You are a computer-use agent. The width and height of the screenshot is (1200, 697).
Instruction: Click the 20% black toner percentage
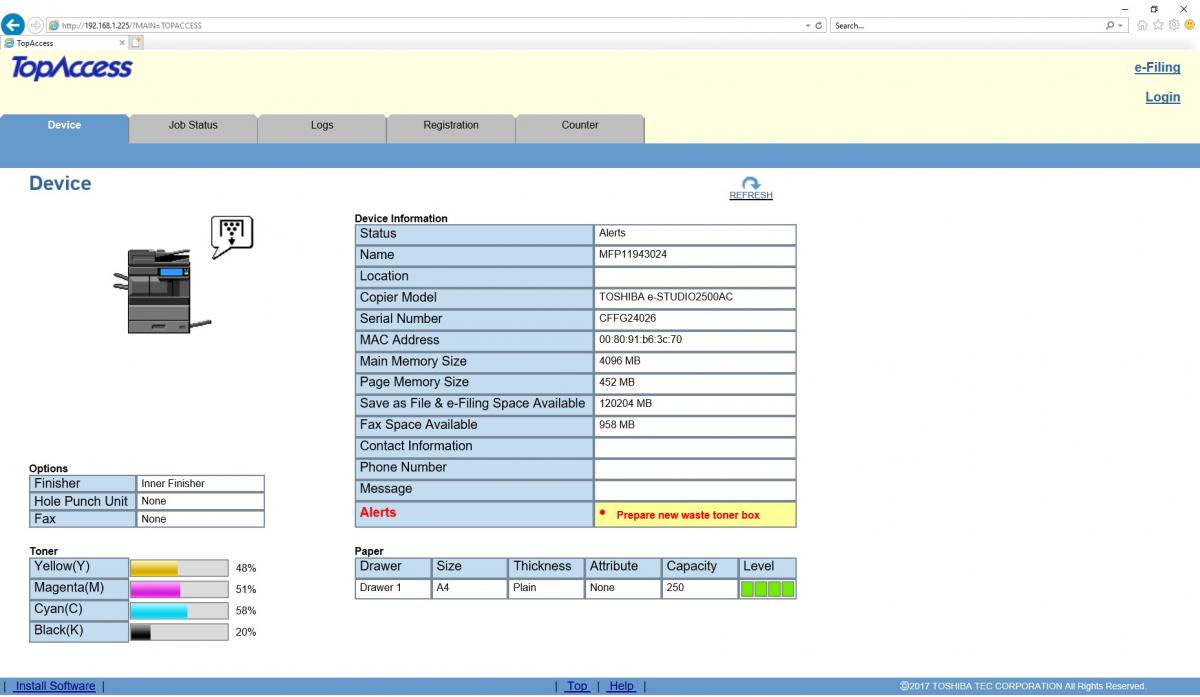[x=246, y=632]
